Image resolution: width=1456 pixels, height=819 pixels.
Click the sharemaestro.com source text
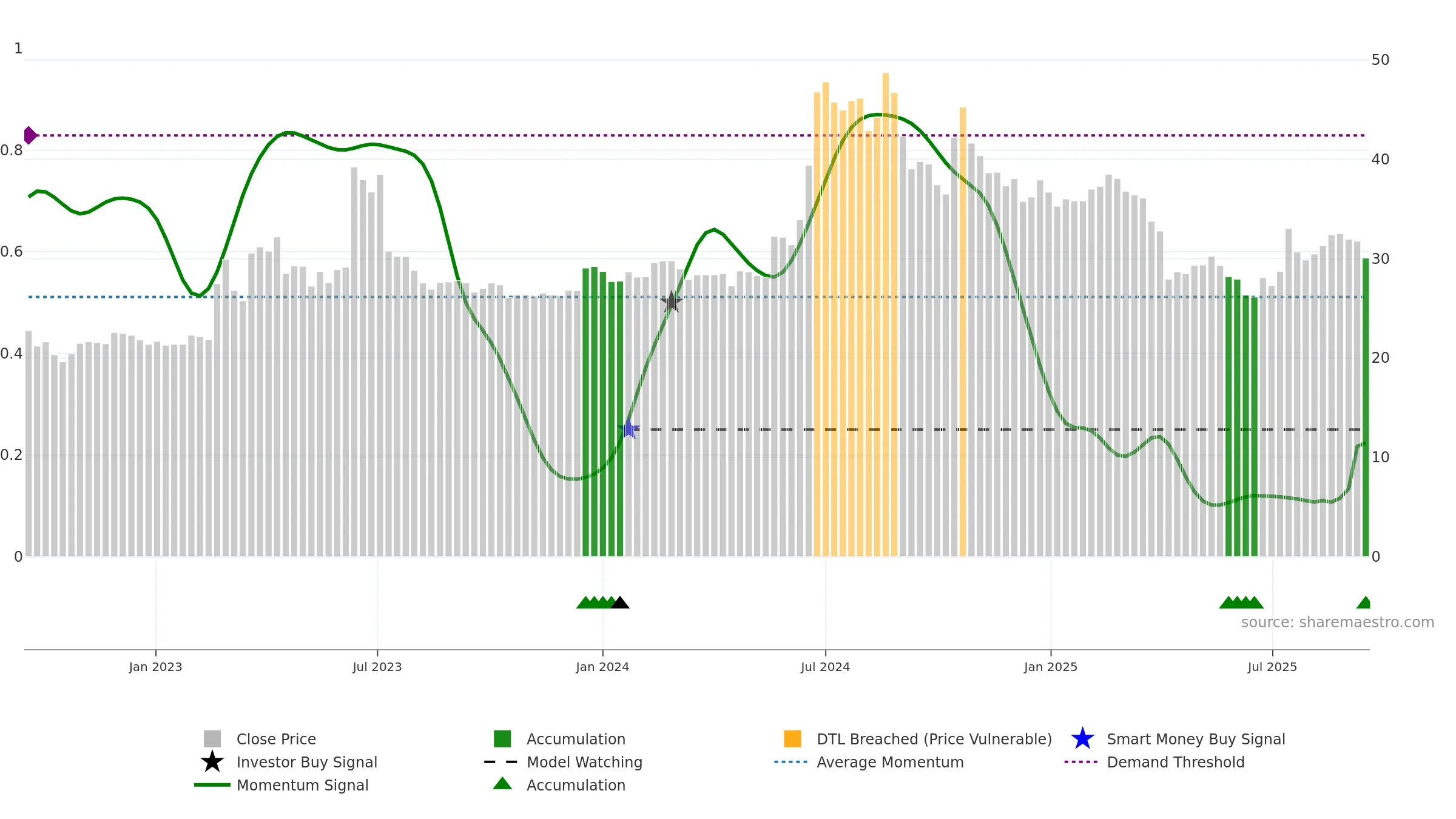tap(1338, 622)
